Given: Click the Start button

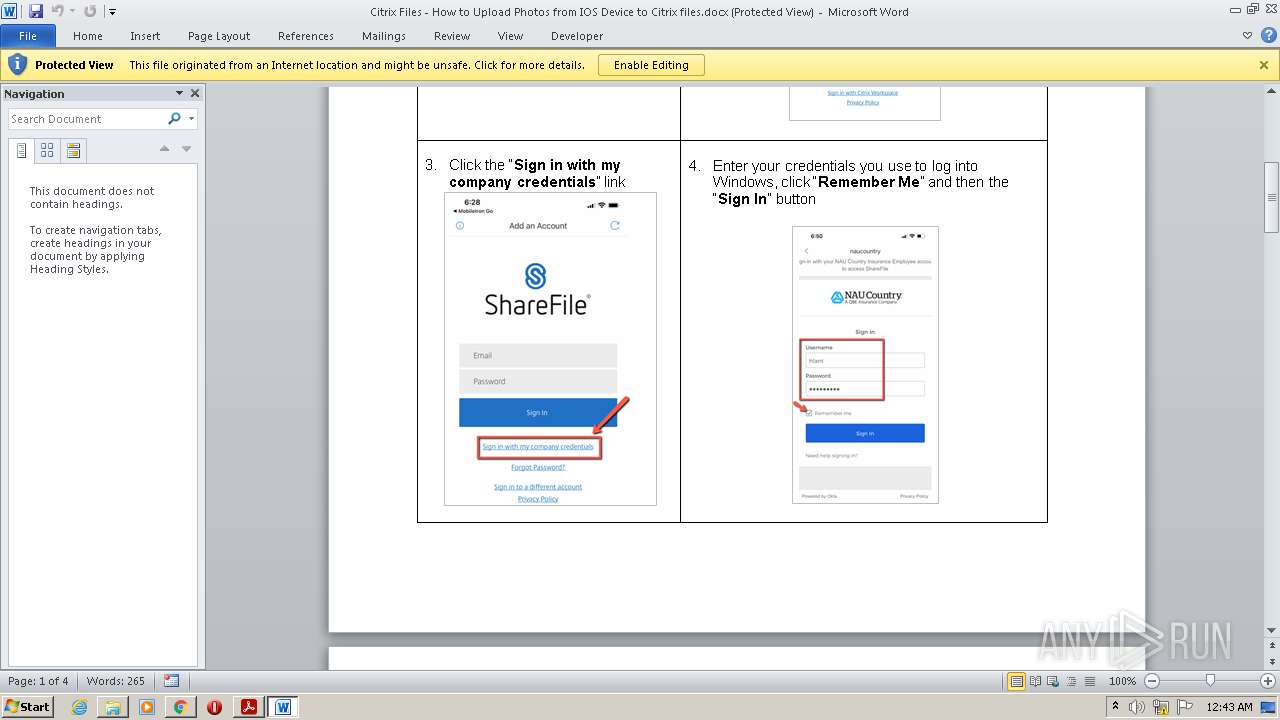Looking at the screenshot, I should (27, 706).
